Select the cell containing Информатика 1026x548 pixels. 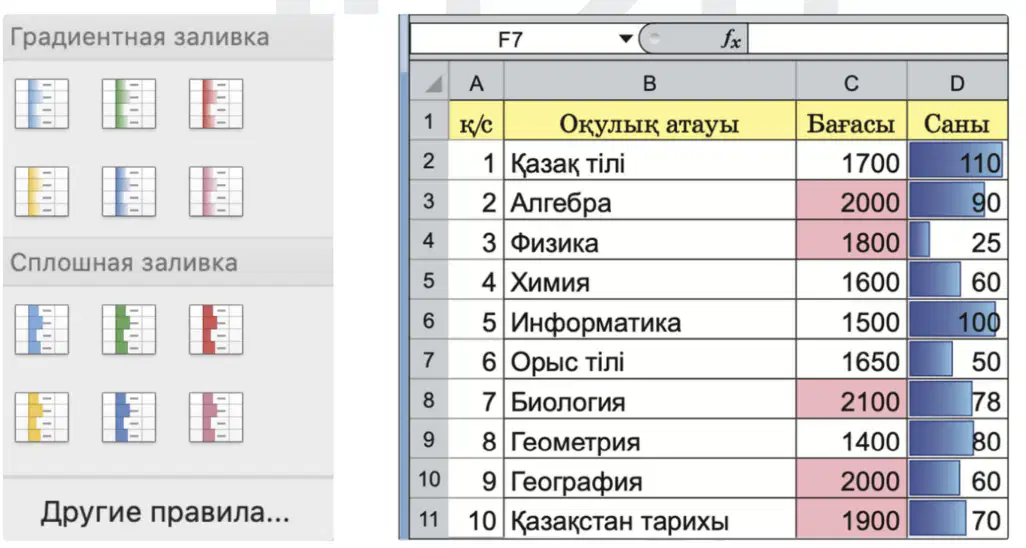pyautogui.click(x=649, y=321)
